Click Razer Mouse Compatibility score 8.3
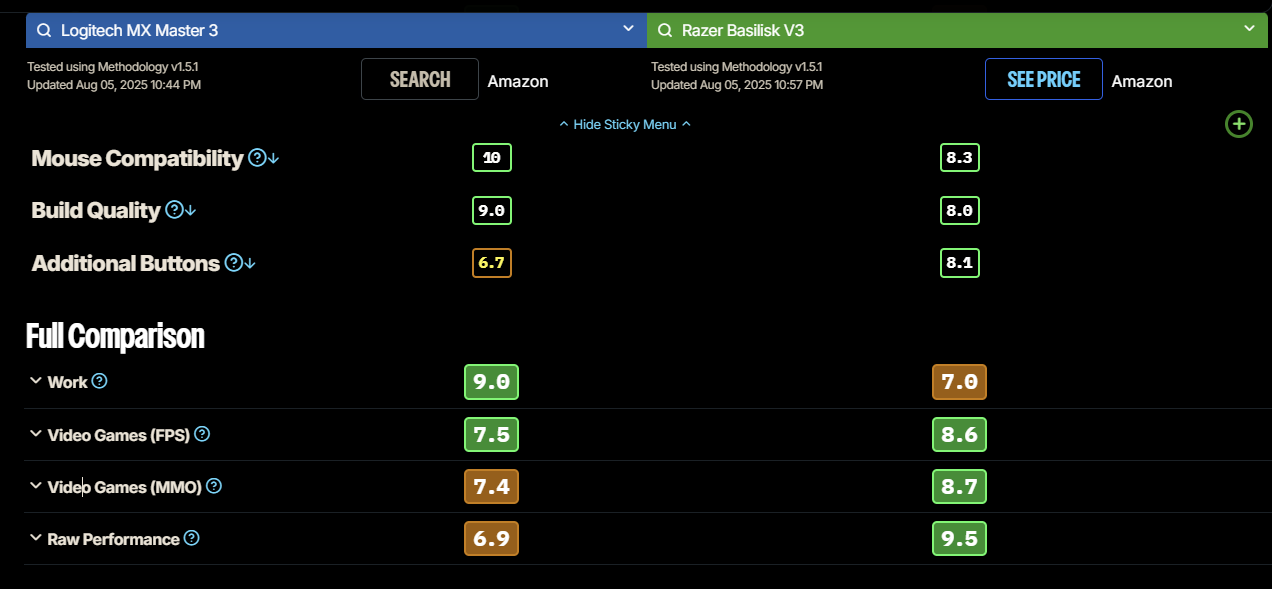1272x589 pixels. 960,158
